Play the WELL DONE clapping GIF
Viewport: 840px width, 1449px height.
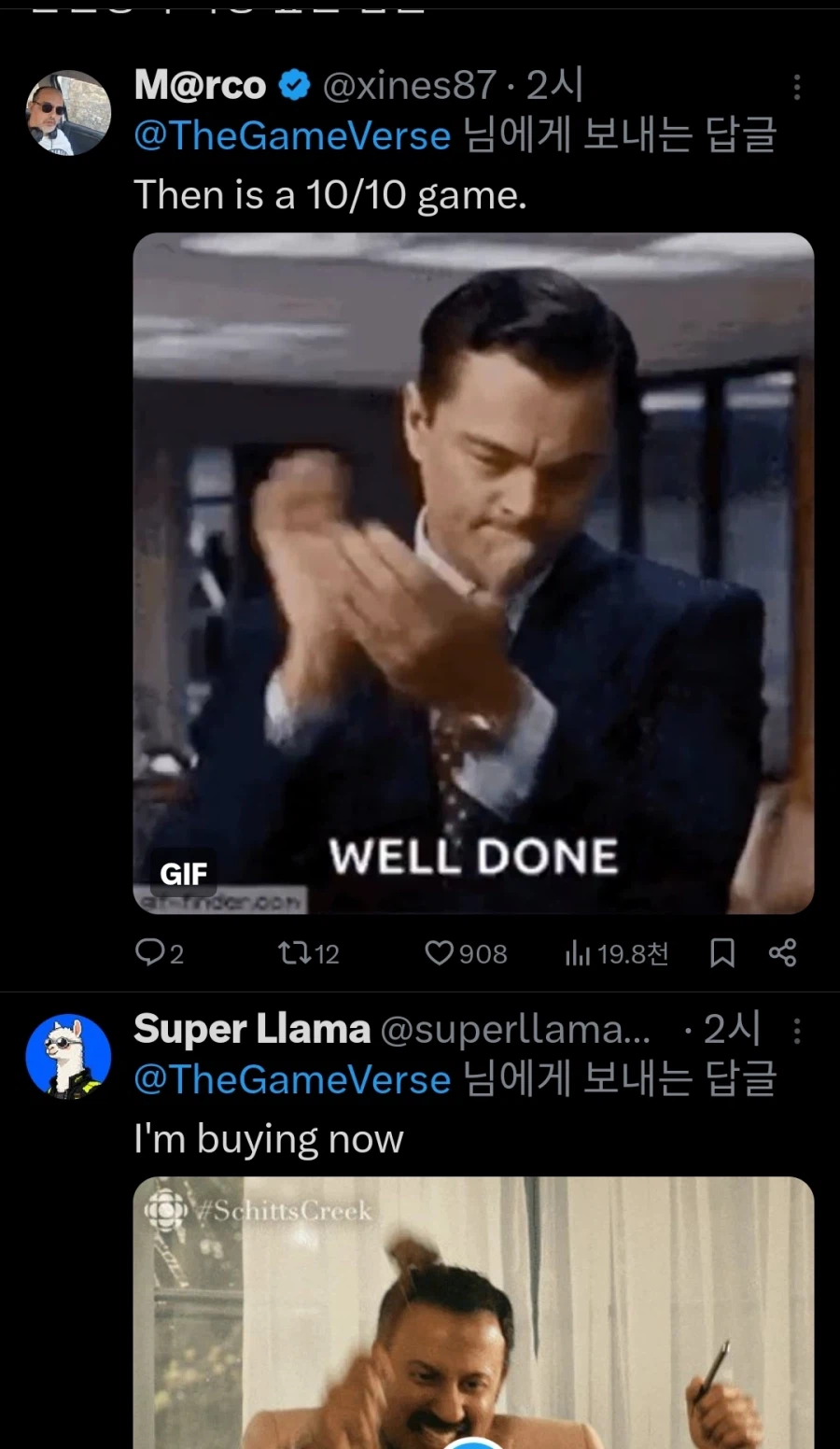[473, 573]
